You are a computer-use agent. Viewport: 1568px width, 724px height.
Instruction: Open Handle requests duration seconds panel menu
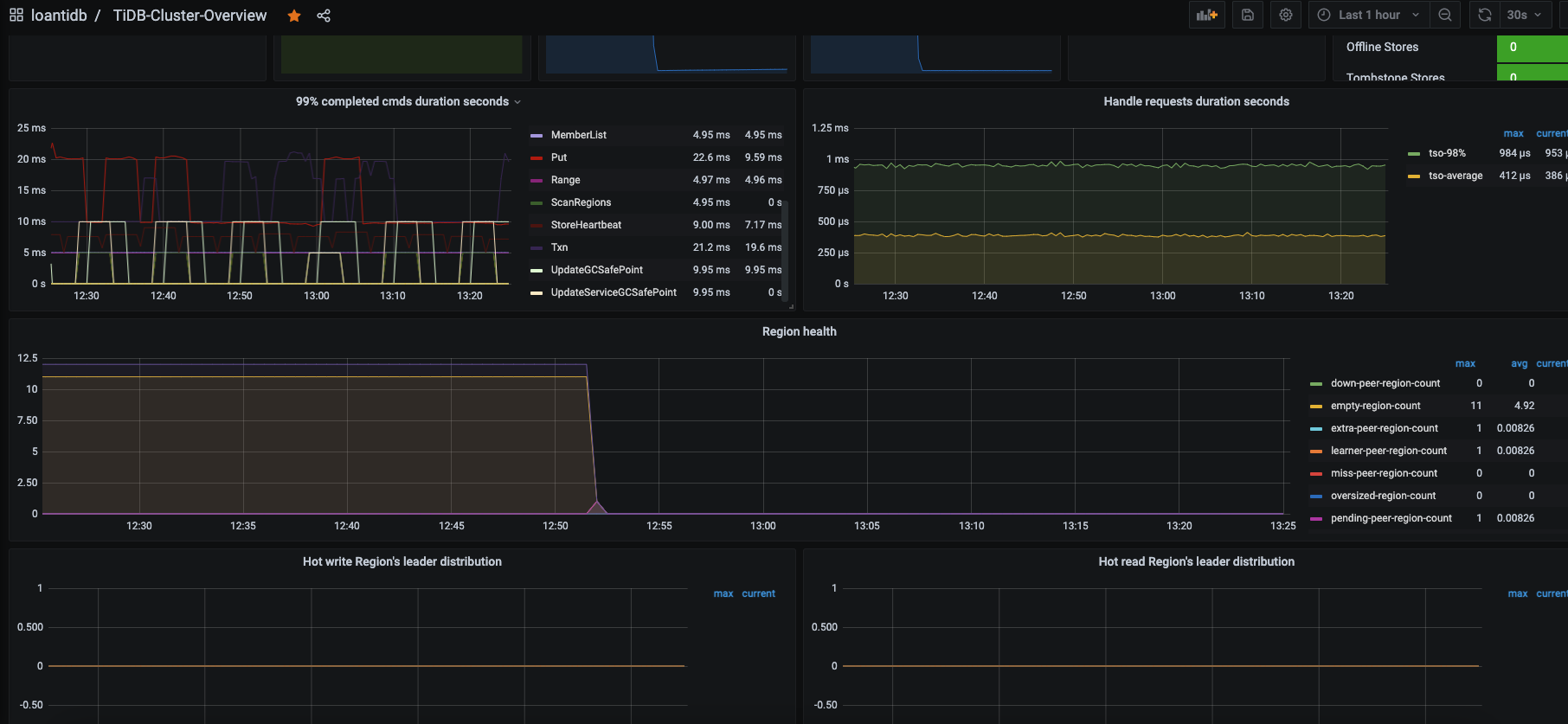click(1196, 101)
